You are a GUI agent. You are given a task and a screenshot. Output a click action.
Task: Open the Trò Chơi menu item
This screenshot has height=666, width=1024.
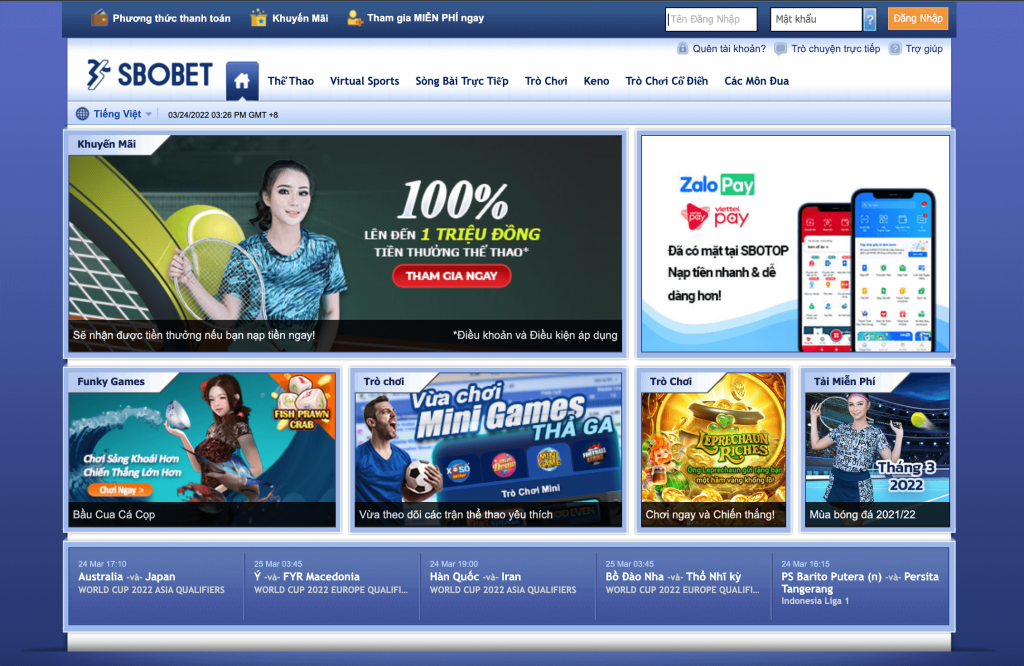pos(546,81)
